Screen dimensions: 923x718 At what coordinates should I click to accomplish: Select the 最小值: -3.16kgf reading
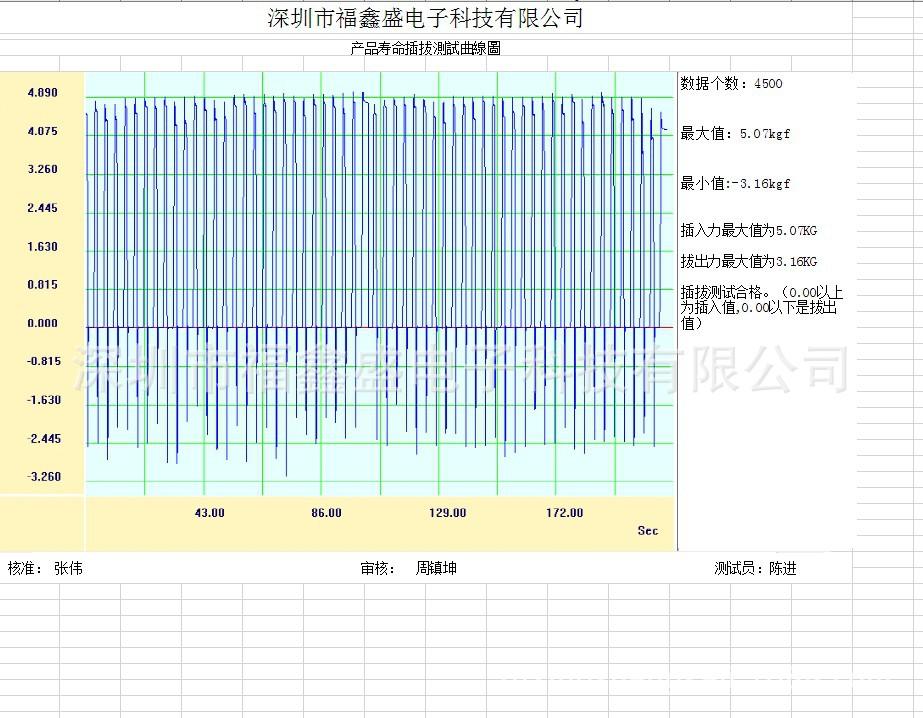(x=735, y=184)
